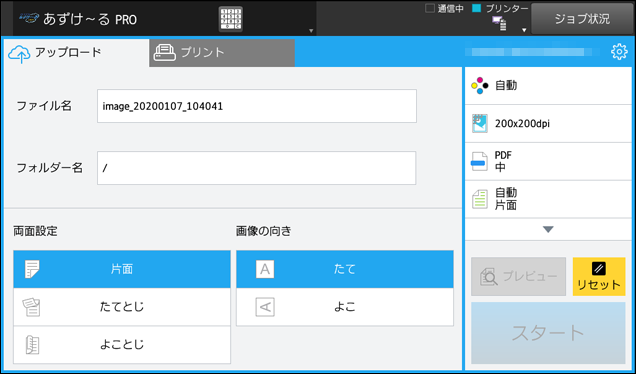The image size is (636, 374).
Task: Toggle the プリンター indicator box
Action: 477,8
